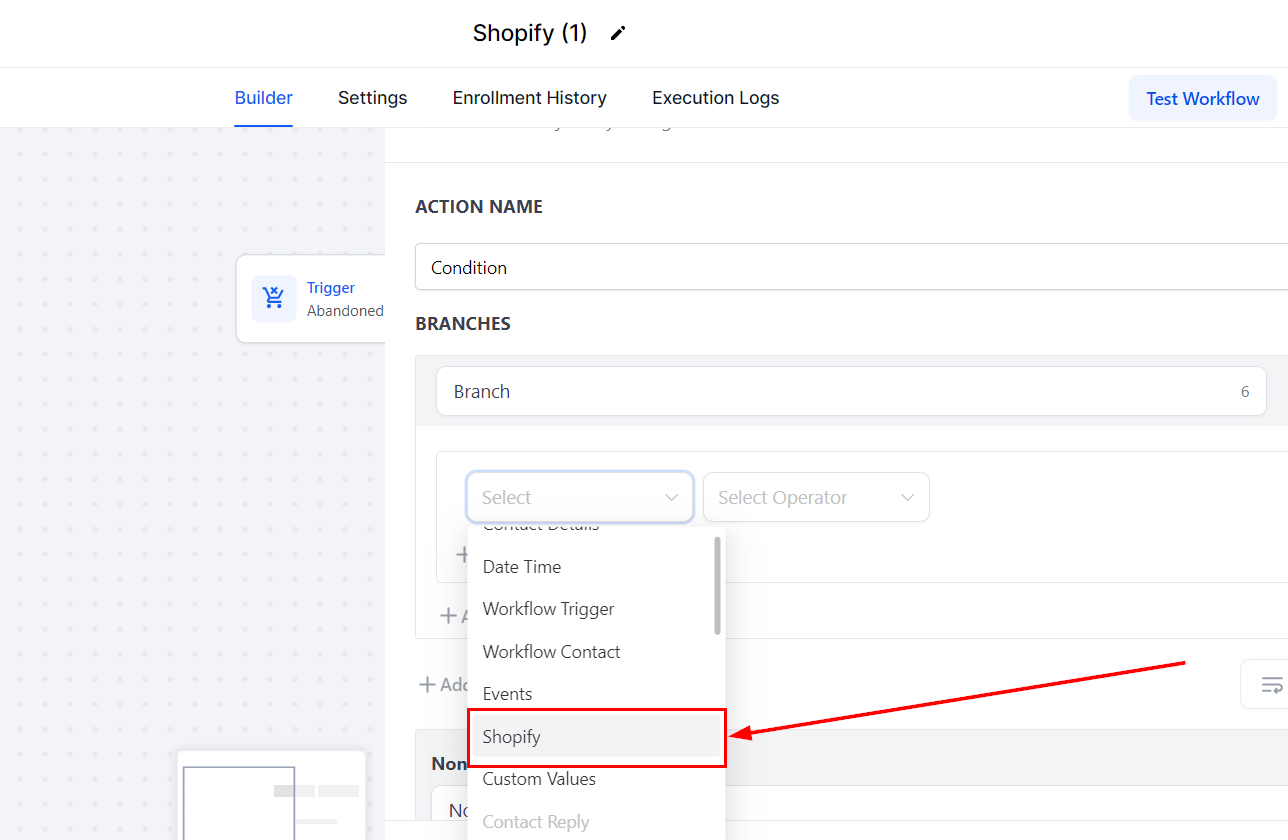The image size is (1288, 840).
Task: Open the Builder tab
Action: pos(263,98)
